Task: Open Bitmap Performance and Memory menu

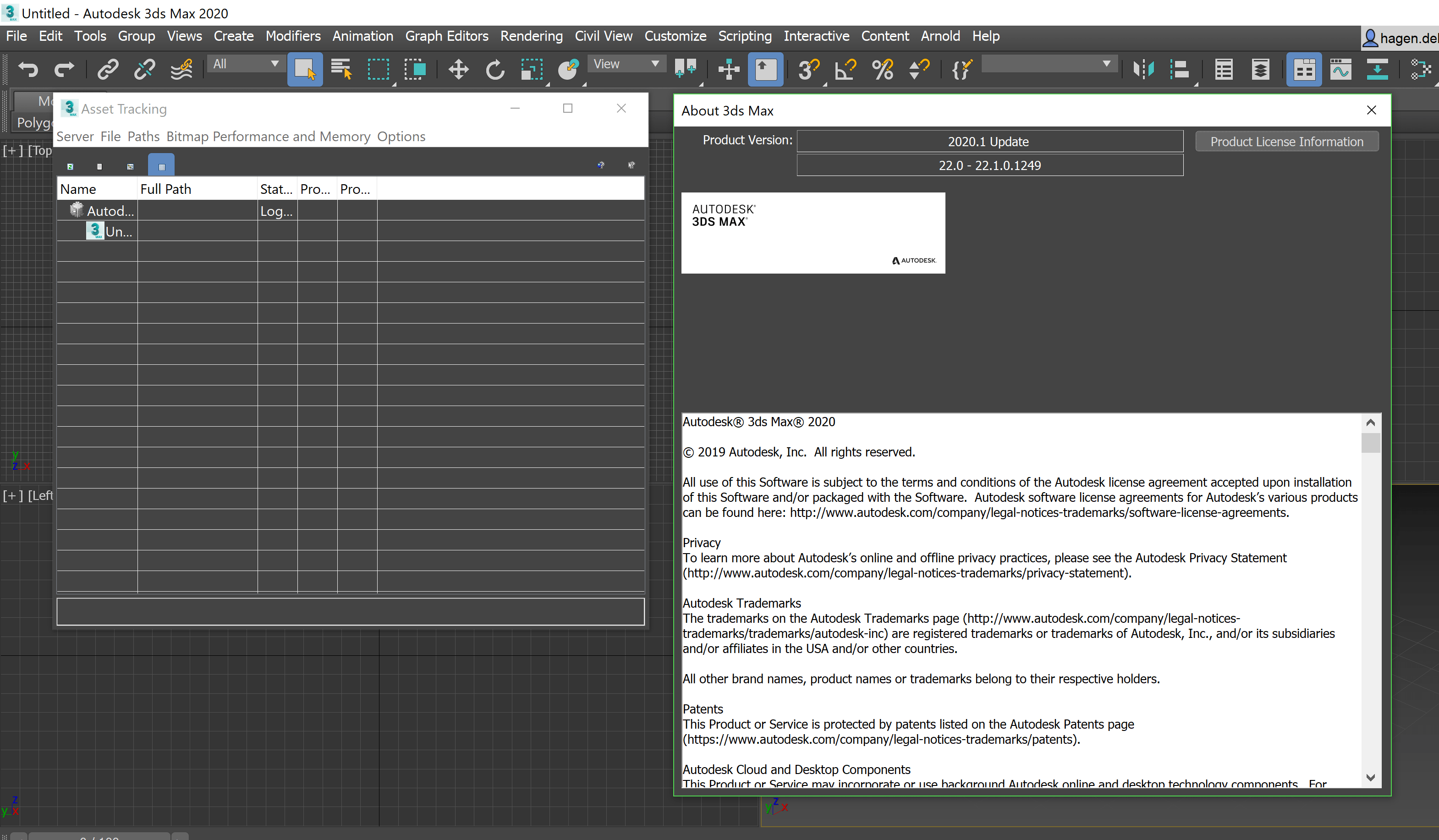Action: coord(269,137)
